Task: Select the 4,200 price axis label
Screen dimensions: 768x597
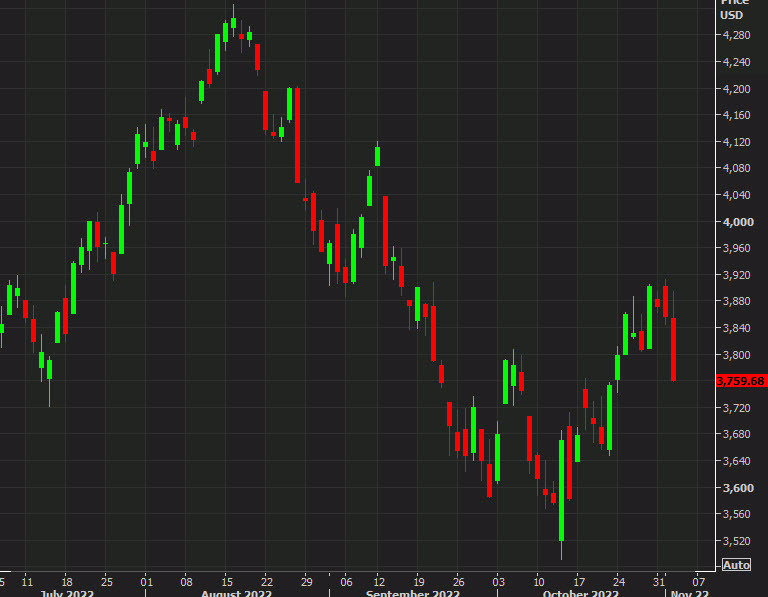Action: 737,89
